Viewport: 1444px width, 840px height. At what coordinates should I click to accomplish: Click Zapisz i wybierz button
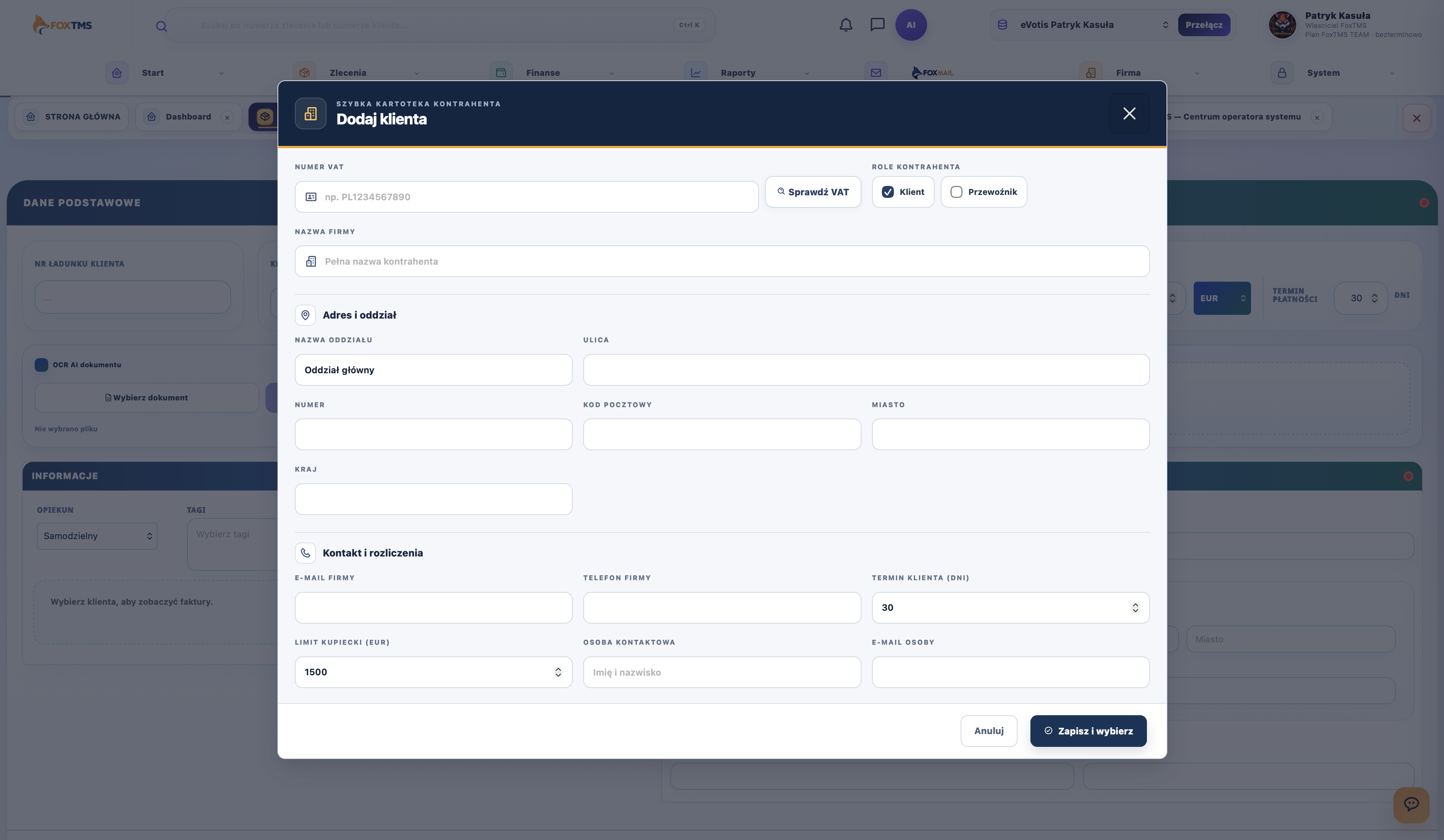pyautogui.click(x=1088, y=731)
